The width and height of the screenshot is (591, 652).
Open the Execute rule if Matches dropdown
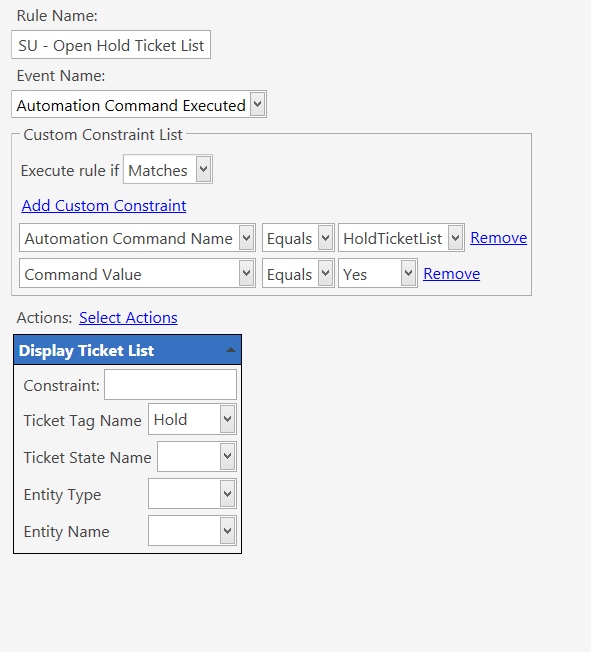tap(168, 169)
